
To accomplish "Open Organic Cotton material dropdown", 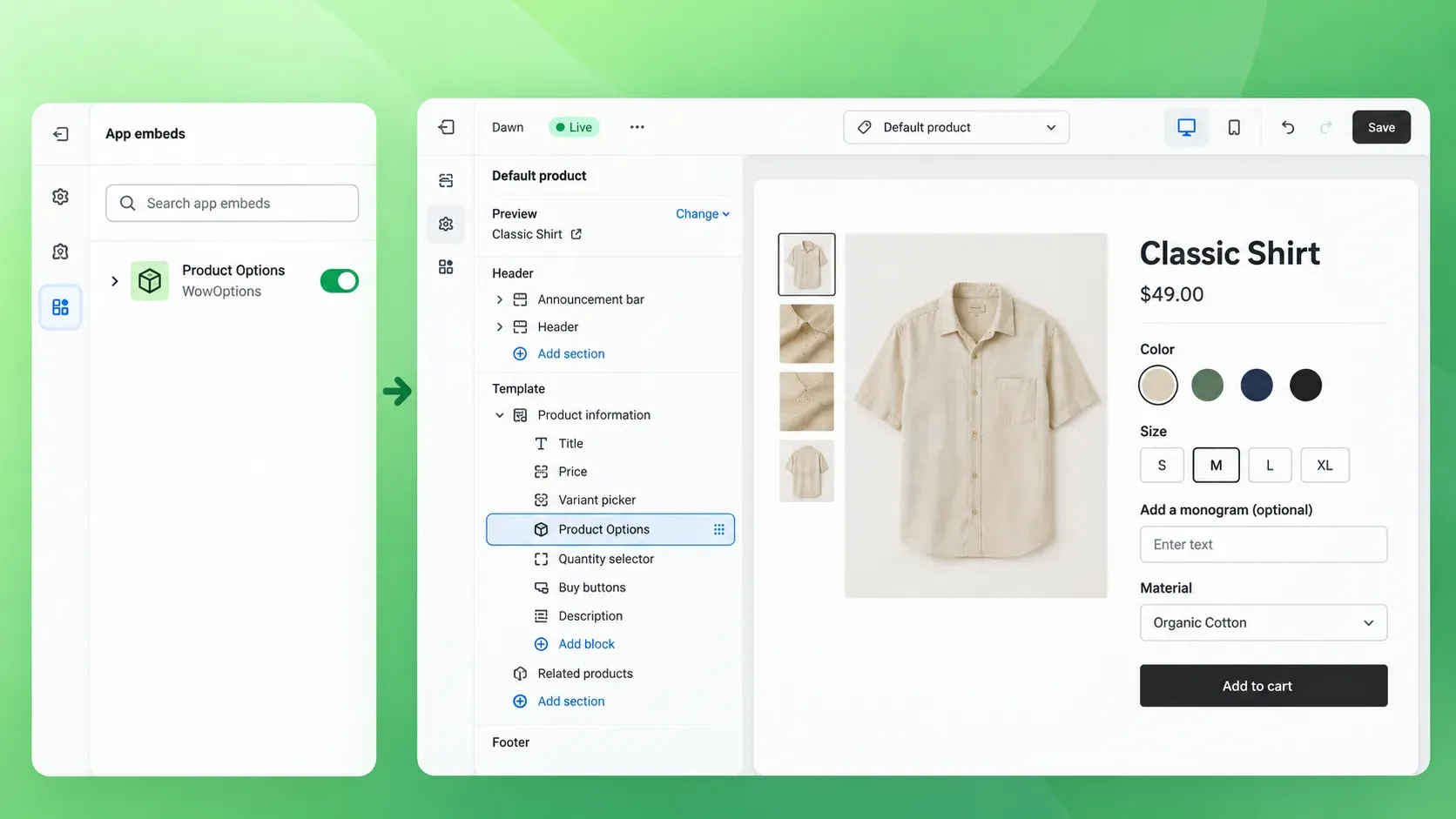I will (1264, 622).
